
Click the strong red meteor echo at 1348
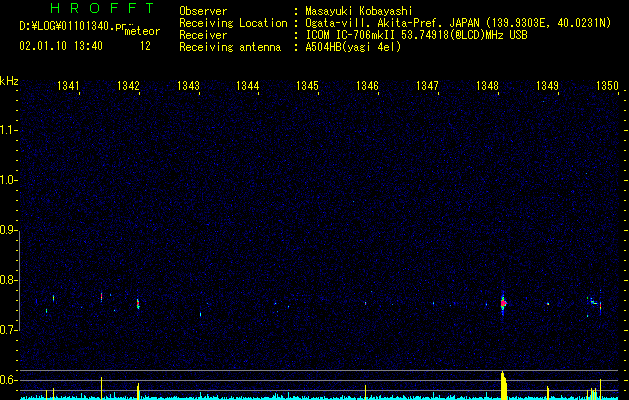click(x=503, y=303)
